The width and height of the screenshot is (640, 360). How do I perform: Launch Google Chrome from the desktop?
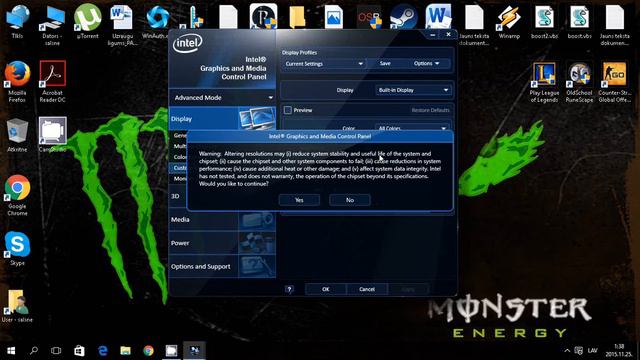[x=17, y=195]
